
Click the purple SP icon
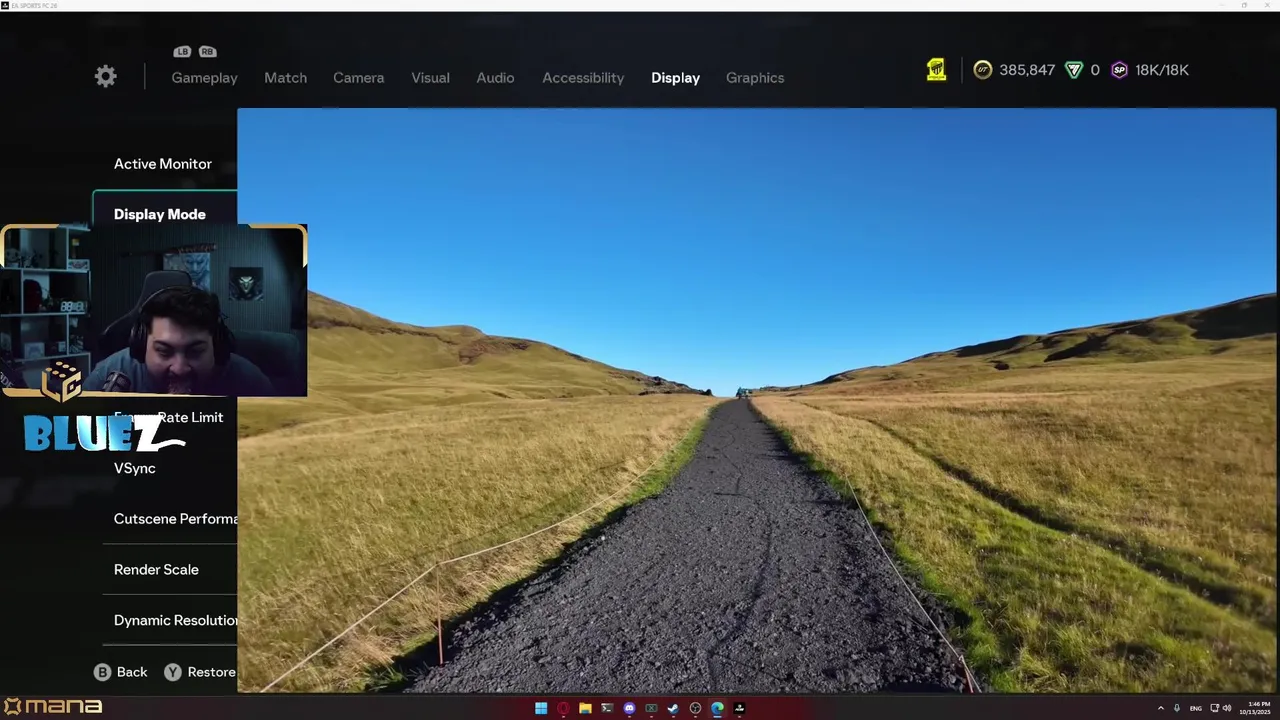pos(1119,70)
